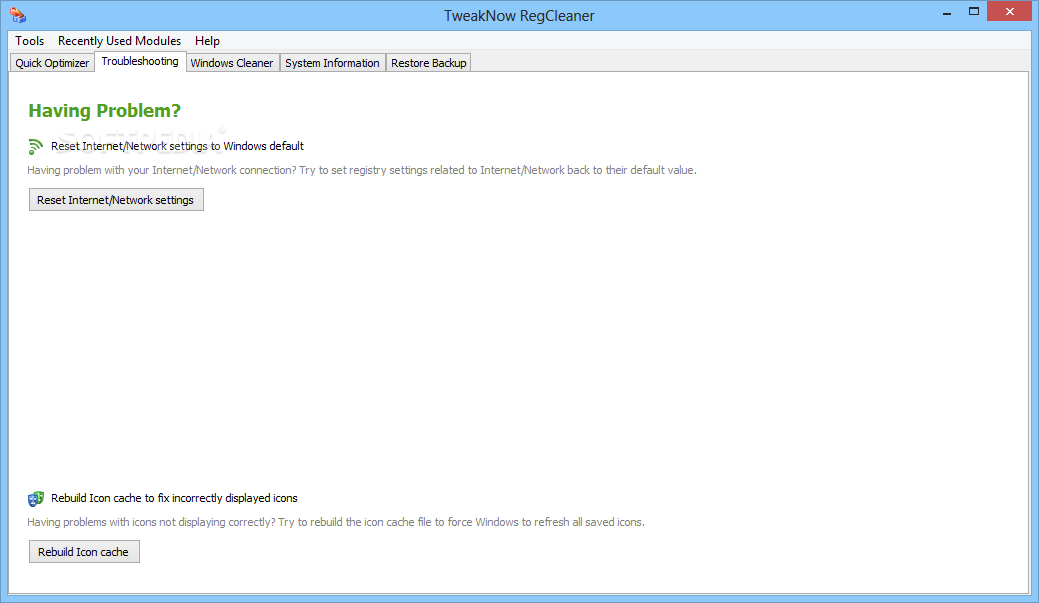Switch to the Restore Backup tab
The height and width of the screenshot is (603, 1039).
429,63
